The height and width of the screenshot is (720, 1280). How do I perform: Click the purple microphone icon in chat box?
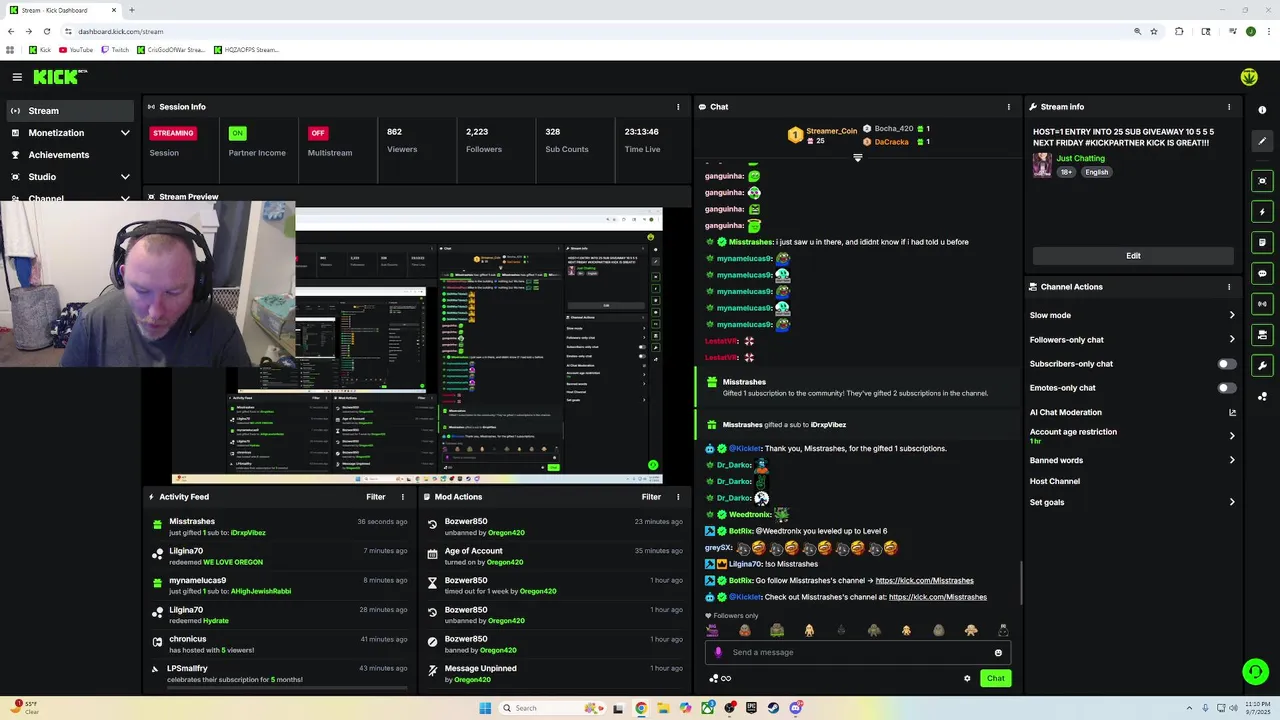coord(718,652)
